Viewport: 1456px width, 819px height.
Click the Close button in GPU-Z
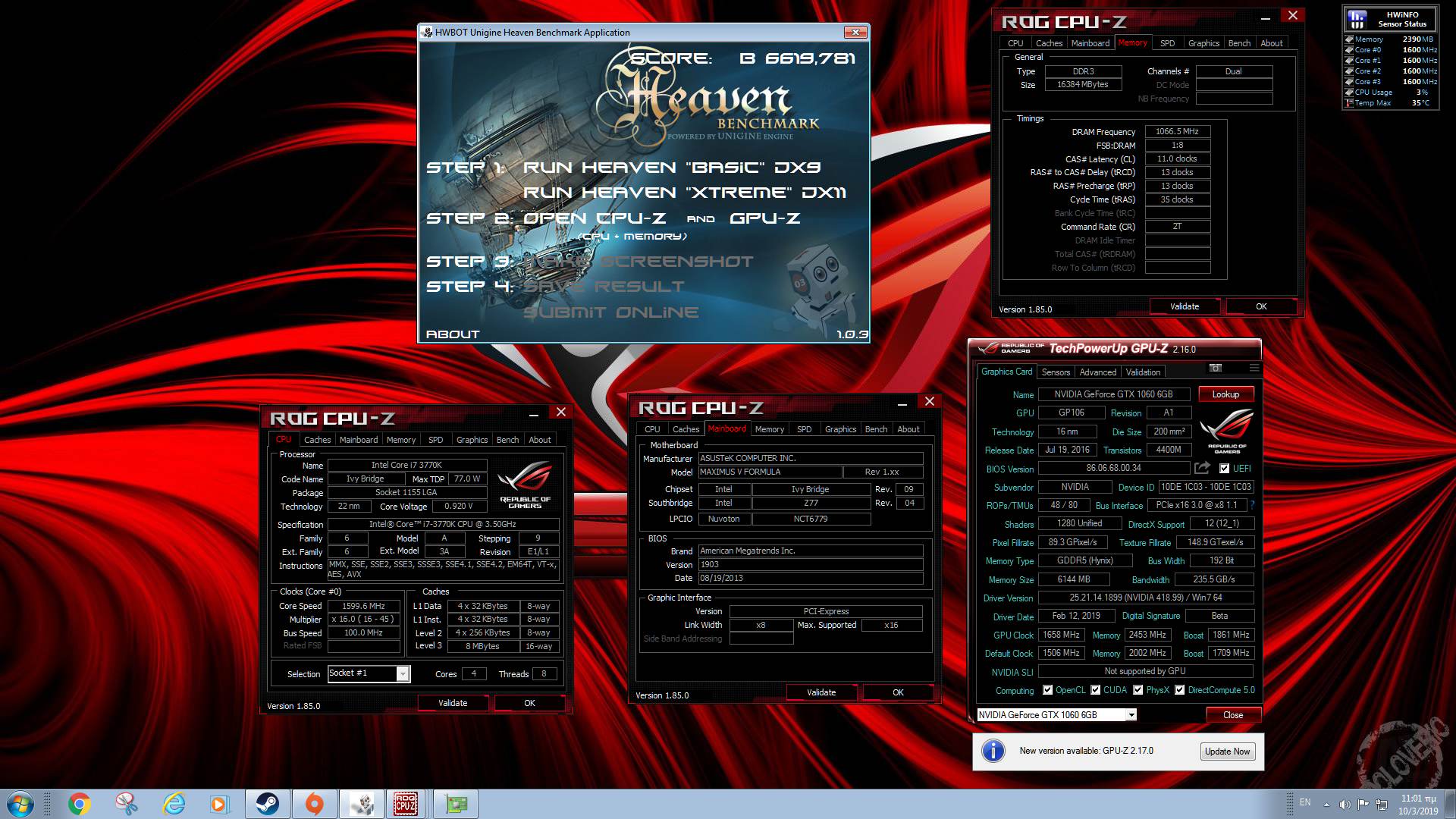(x=1233, y=715)
